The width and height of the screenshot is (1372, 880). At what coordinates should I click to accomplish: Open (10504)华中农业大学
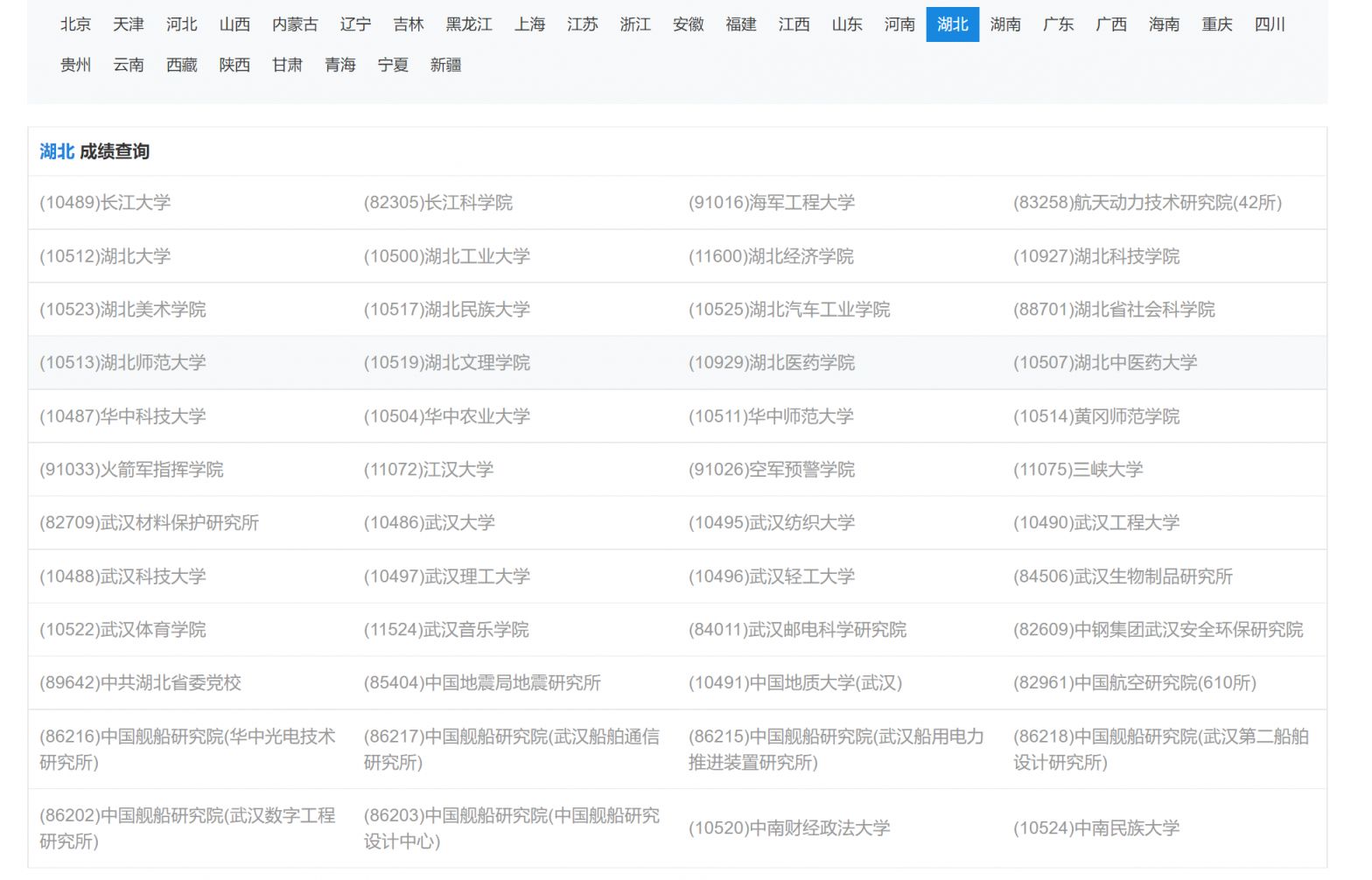447,416
